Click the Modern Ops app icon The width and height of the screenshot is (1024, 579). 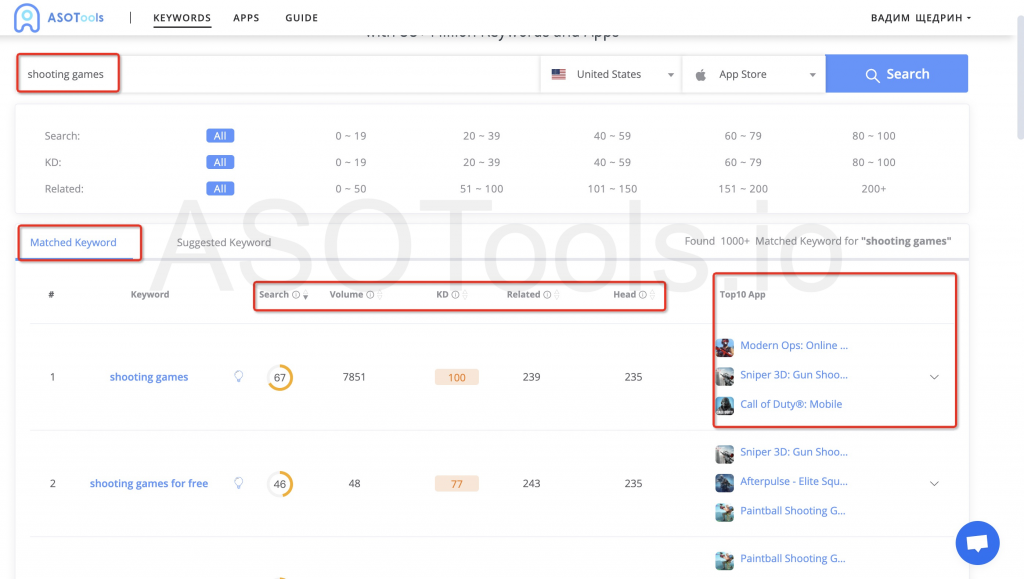(725, 347)
